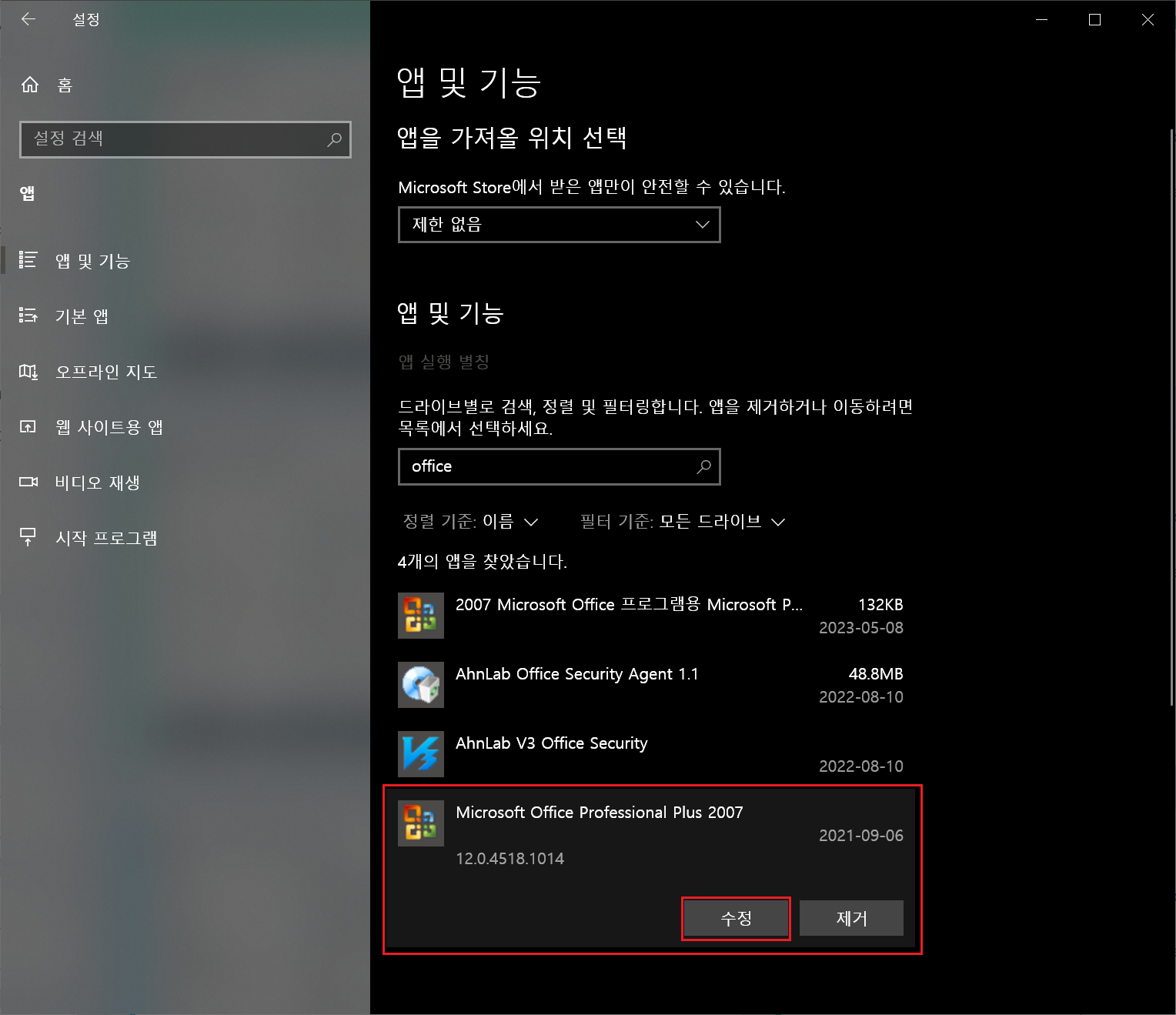This screenshot has height=1015, width=1176.
Task: Click magnifier icon in the 설정 검색 box
Action: coord(334,139)
